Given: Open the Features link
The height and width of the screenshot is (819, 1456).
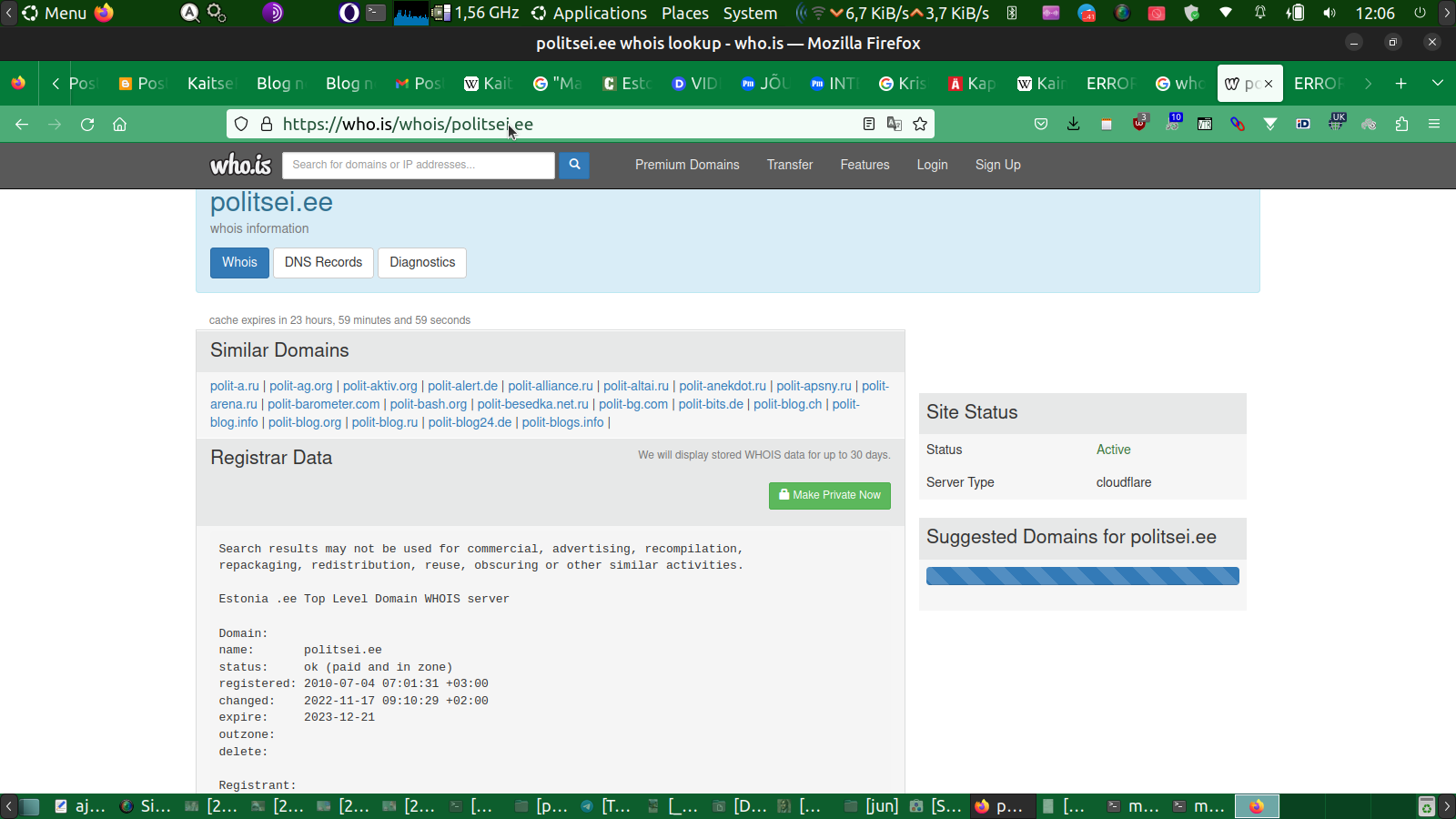Looking at the screenshot, I should coord(864,165).
